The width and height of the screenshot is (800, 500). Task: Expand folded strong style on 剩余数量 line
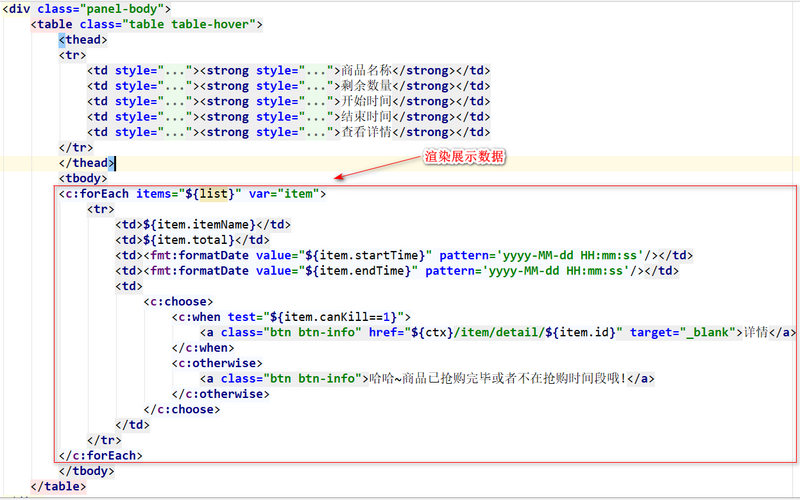tap(316, 86)
